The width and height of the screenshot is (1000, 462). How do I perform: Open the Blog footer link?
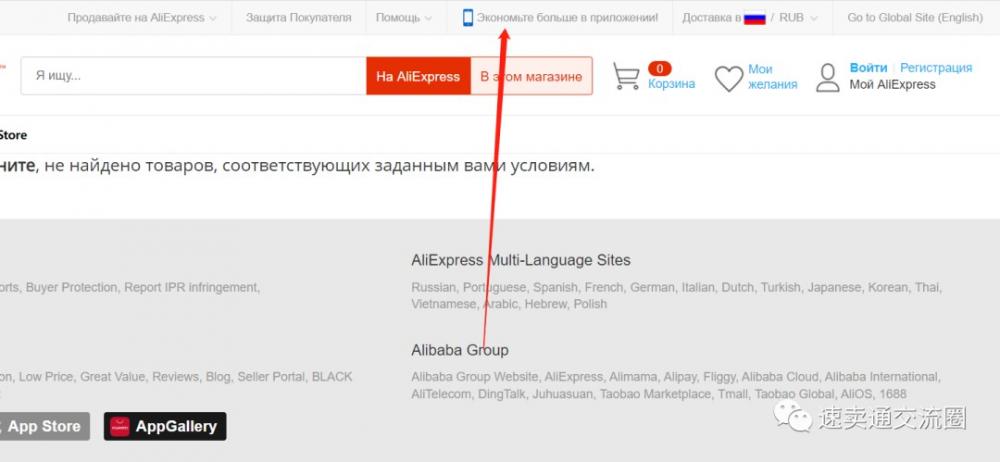pos(218,377)
